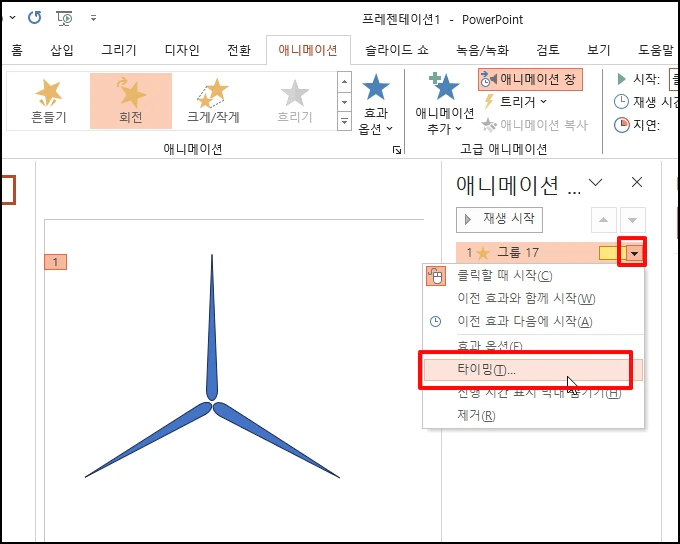
Task: Open dropdown arrow of 그룹 17 entry
Action: click(x=634, y=253)
